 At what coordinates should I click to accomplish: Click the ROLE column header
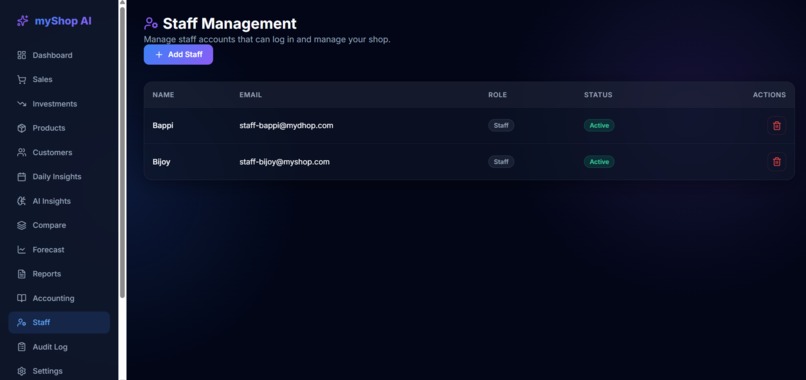click(498, 95)
